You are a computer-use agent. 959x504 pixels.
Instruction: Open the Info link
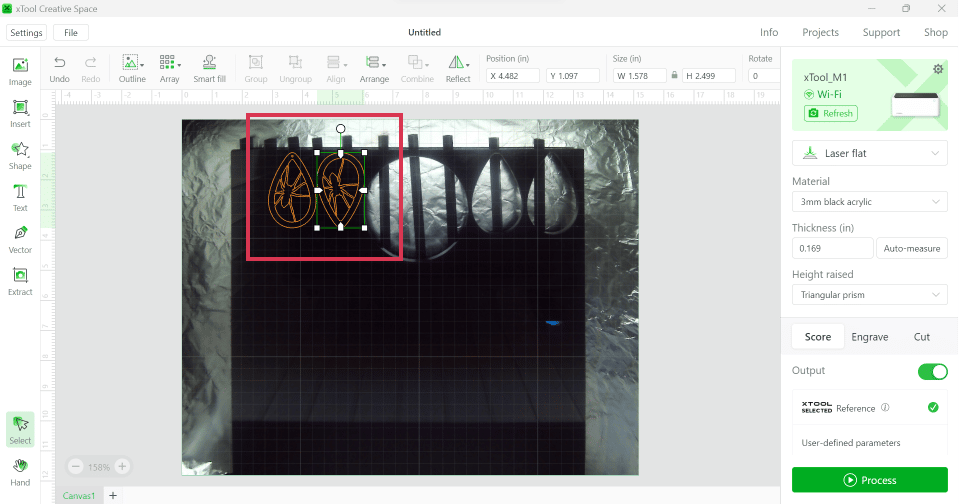[769, 32]
